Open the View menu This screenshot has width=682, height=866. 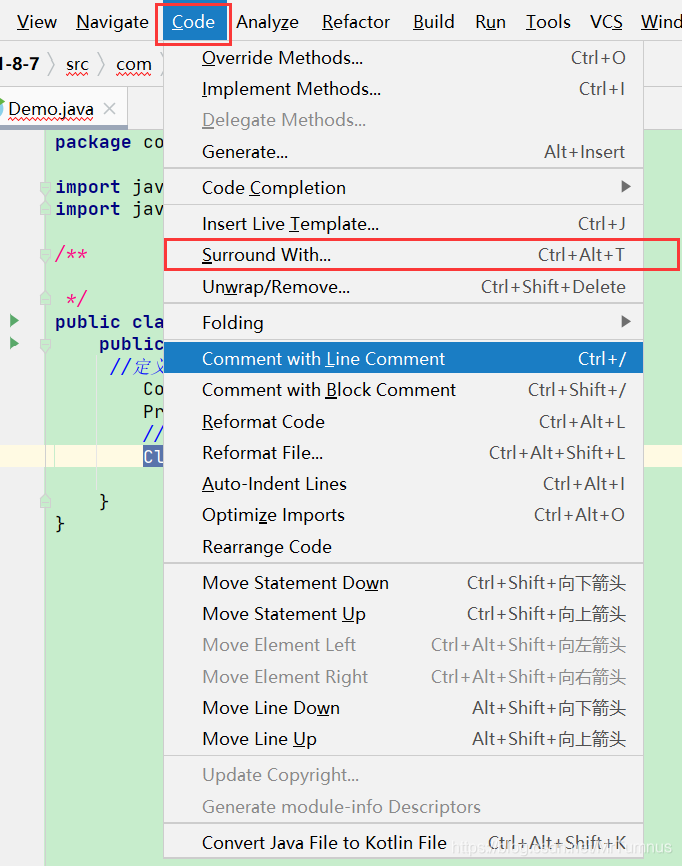pos(36,22)
